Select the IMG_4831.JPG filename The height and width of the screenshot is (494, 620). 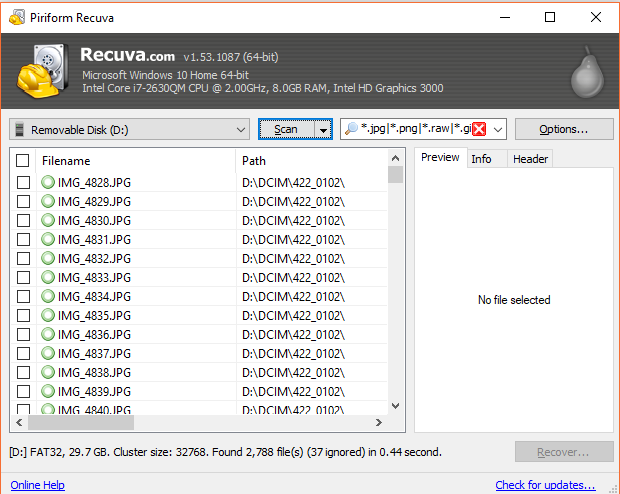click(94, 240)
